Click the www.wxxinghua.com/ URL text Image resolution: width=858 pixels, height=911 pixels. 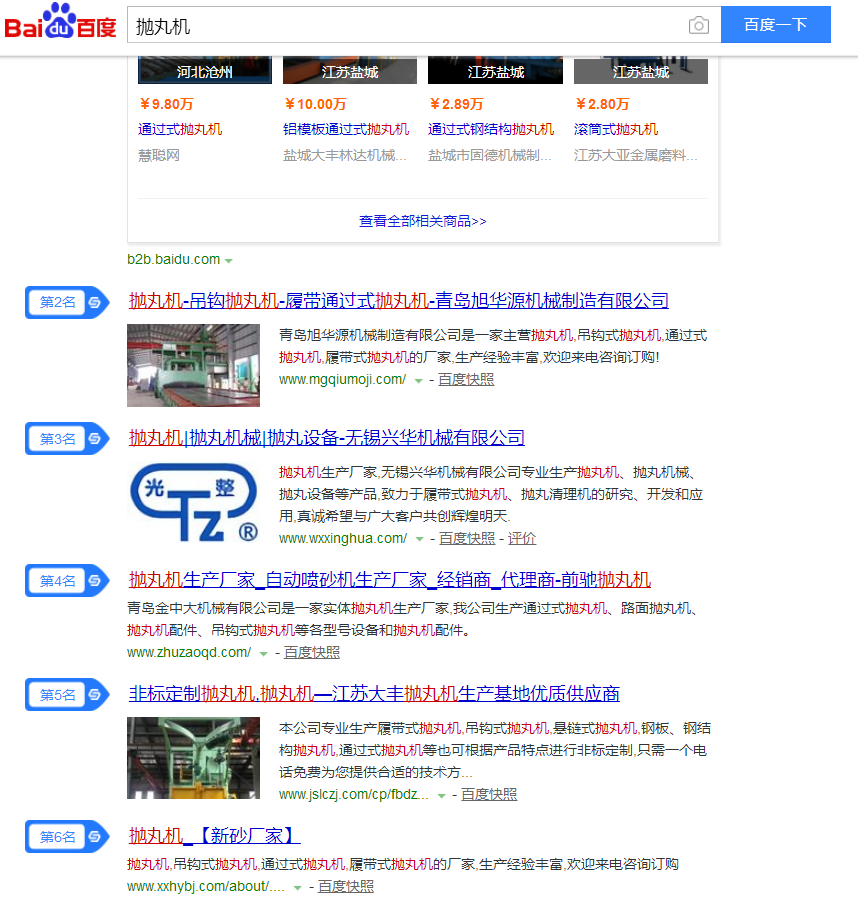(343, 539)
